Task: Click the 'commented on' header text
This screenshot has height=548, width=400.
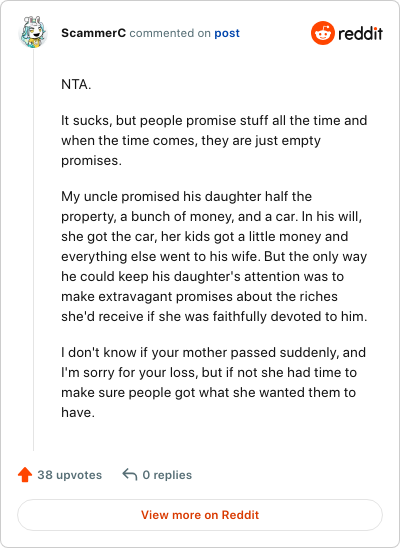Action: click(170, 33)
